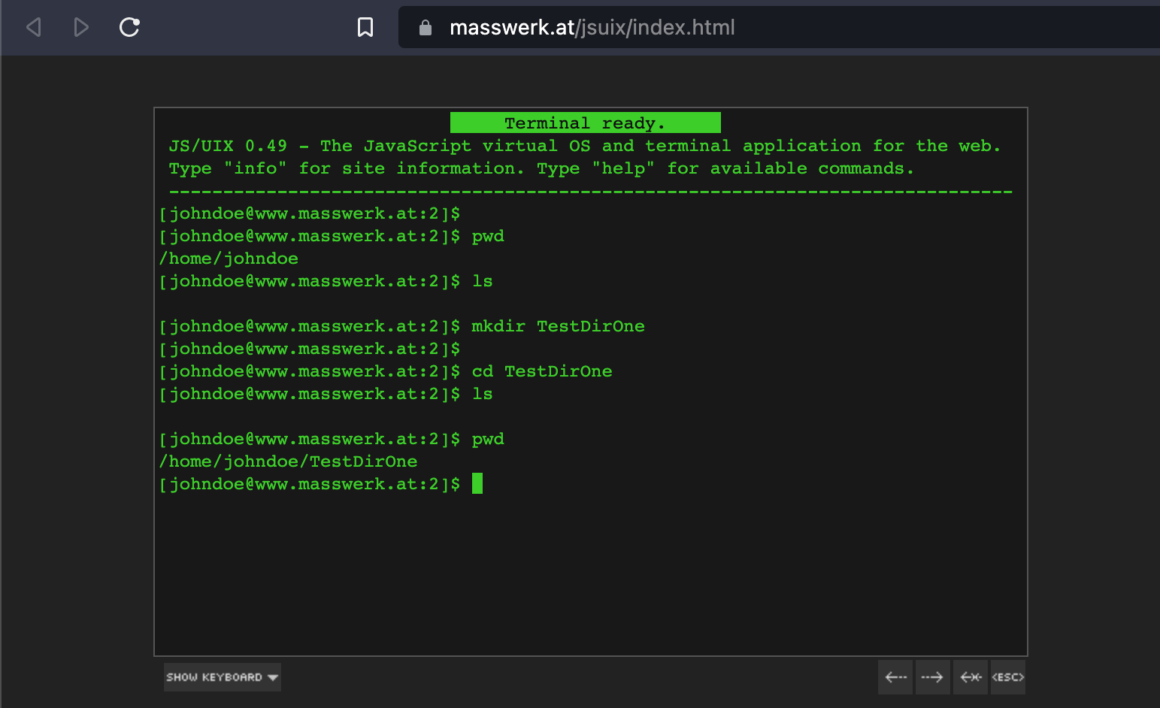Reload the masswerk.at page

(129, 27)
